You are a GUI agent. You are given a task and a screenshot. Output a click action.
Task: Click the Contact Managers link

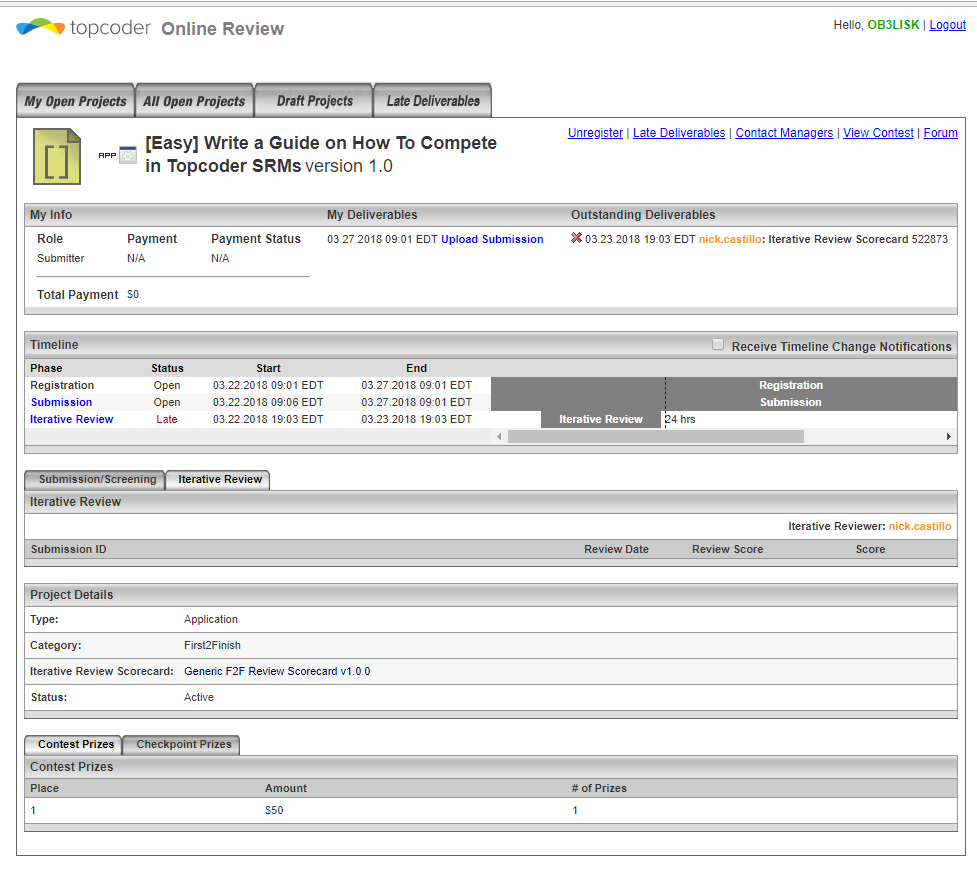pyautogui.click(x=784, y=133)
